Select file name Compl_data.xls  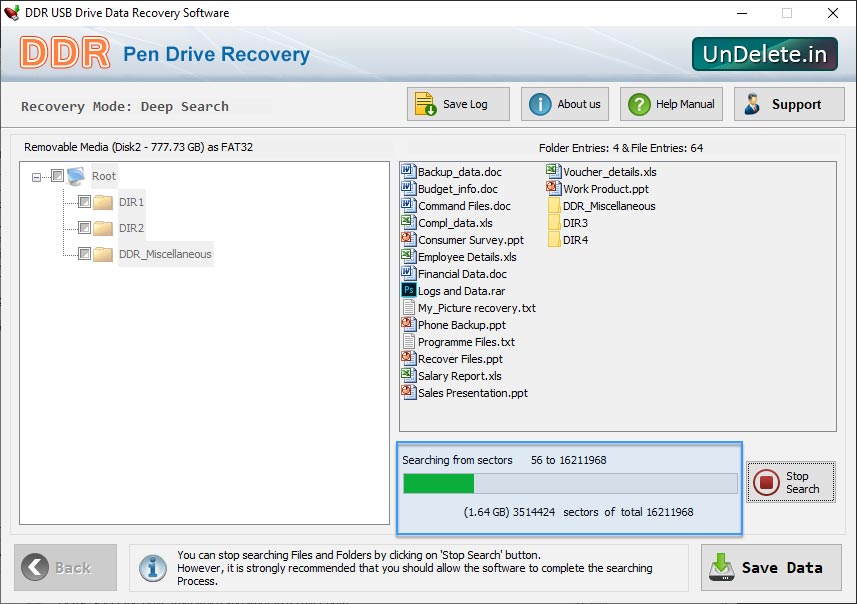pyautogui.click(x=455, y=223)
